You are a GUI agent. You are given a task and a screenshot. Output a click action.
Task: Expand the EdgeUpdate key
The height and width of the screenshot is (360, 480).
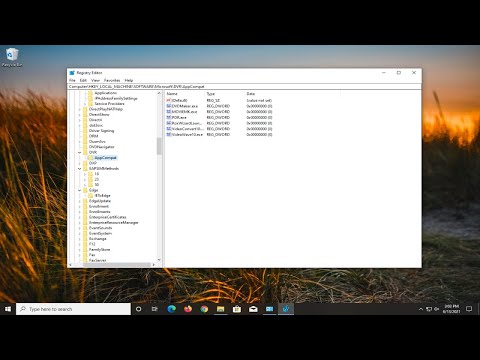click(80, 201)
